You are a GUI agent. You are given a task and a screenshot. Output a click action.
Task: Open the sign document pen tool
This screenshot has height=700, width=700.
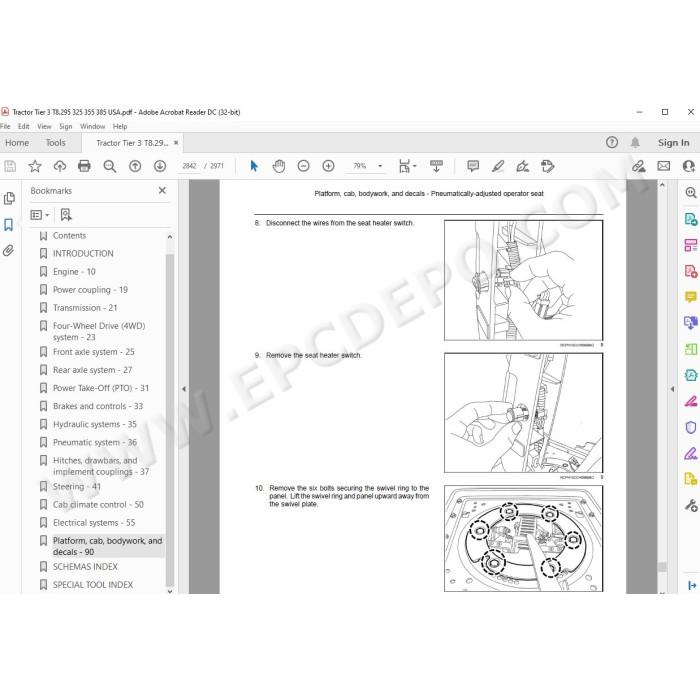point(523,167)
